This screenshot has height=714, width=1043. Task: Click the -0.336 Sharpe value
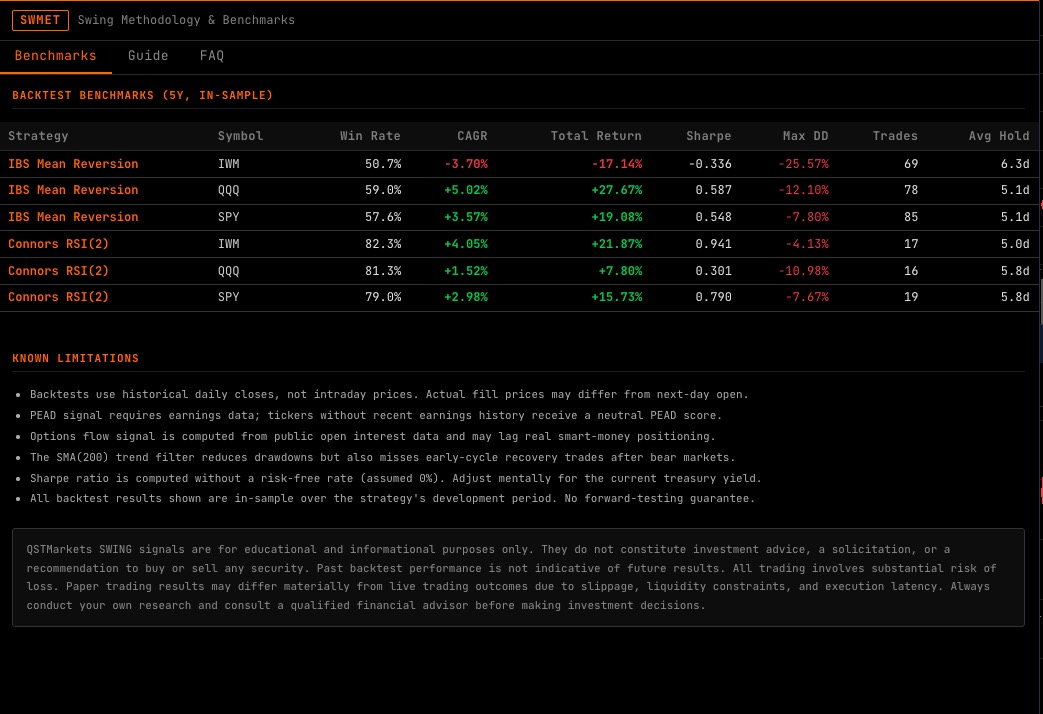[710, 164]
